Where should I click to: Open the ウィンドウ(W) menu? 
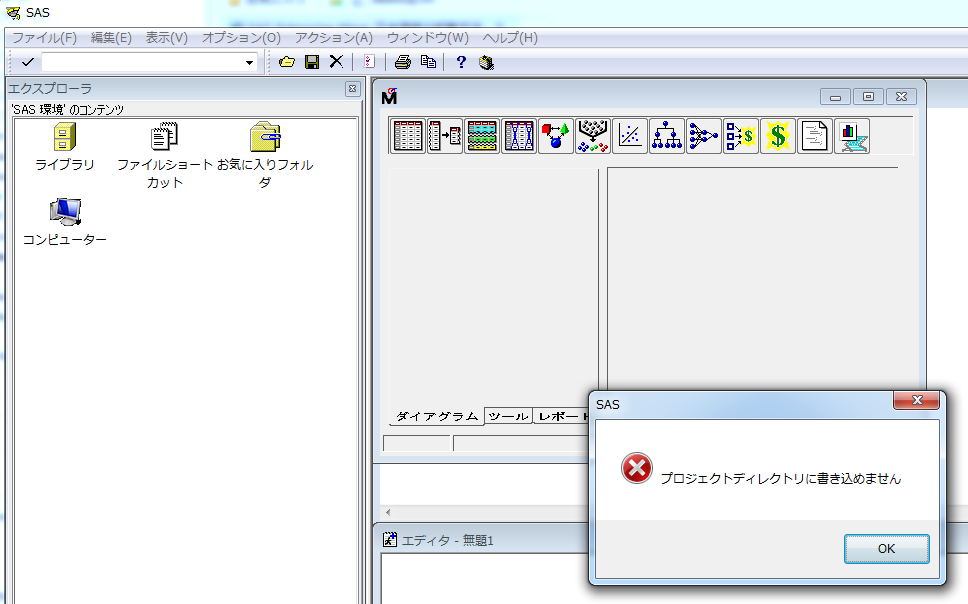(427, 38)
